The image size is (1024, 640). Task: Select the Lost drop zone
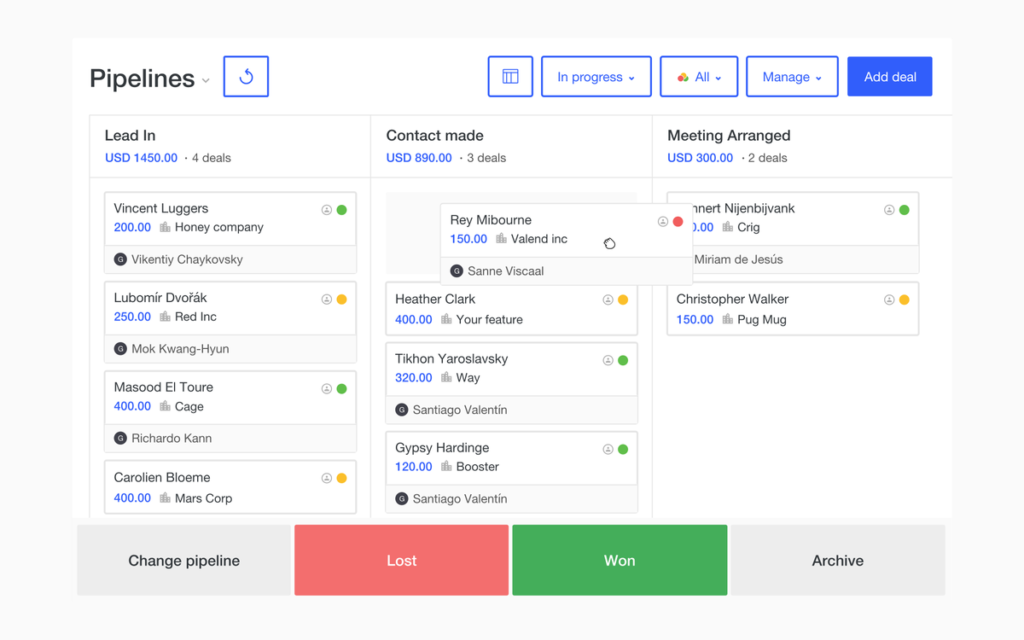tap(401, 560)
